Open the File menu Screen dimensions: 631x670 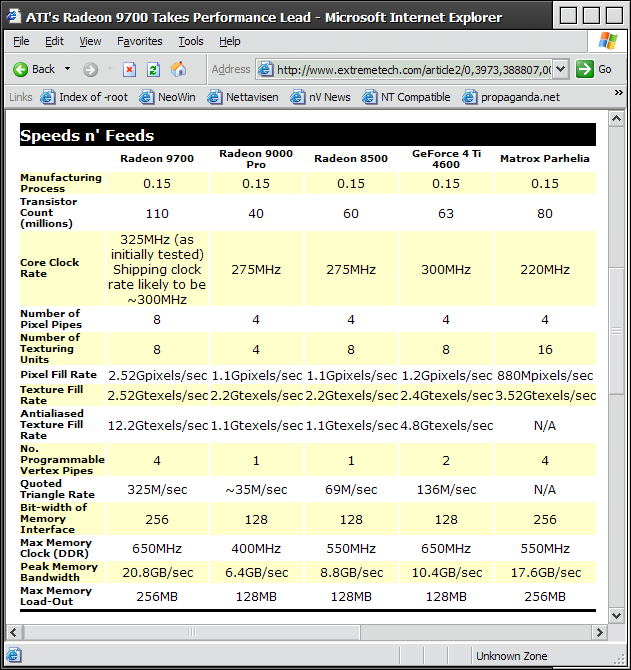click(21, 41)
